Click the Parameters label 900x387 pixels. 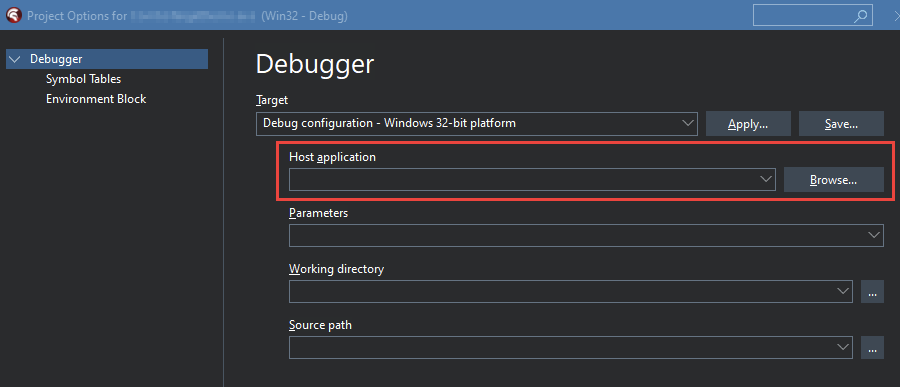319,213
